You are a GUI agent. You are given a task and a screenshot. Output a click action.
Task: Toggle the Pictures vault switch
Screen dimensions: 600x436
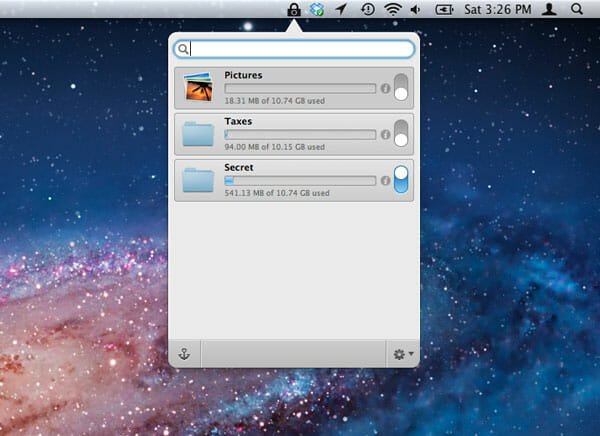pos(401,88)
